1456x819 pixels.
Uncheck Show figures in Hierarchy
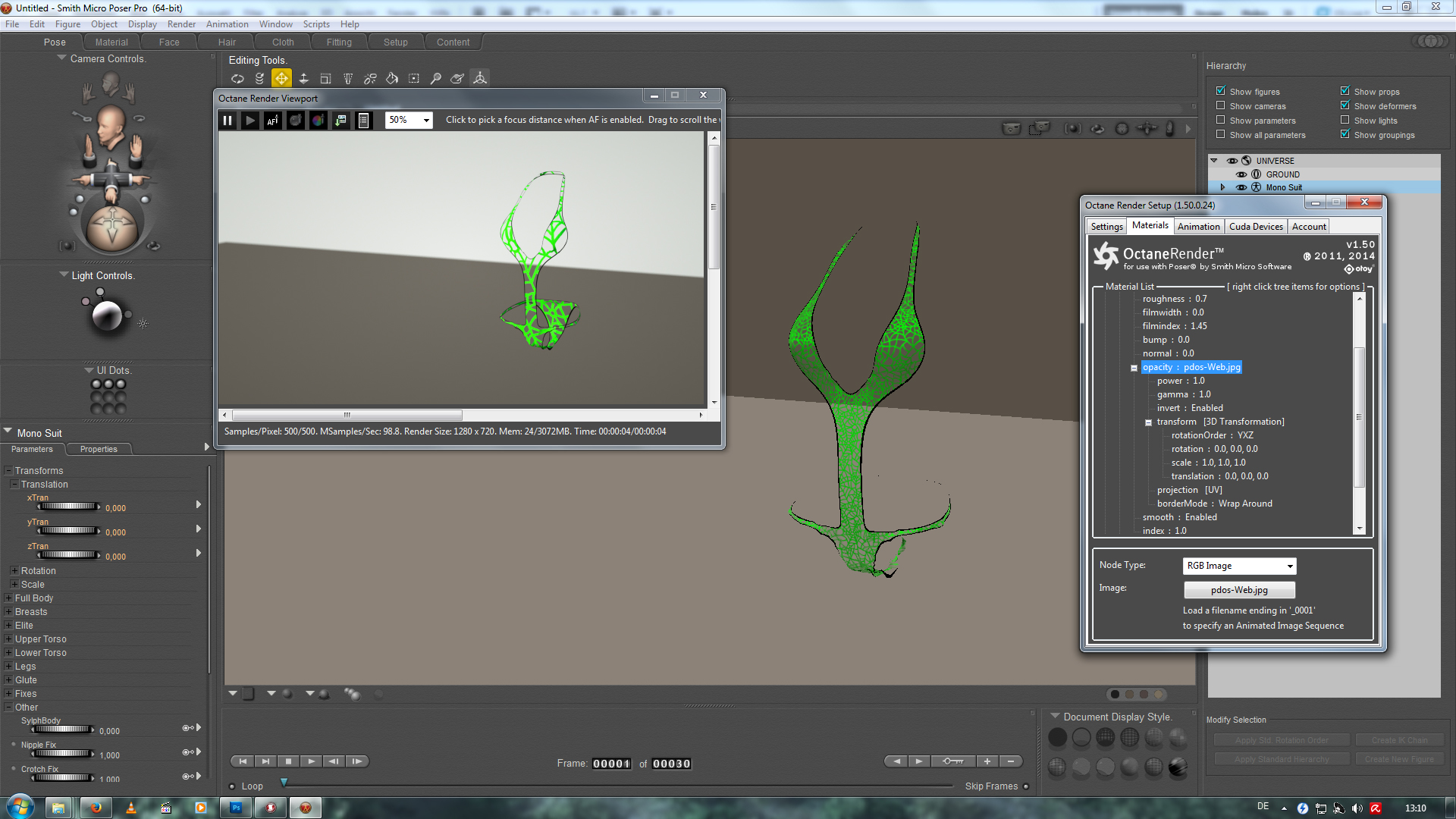(1221, 91)
